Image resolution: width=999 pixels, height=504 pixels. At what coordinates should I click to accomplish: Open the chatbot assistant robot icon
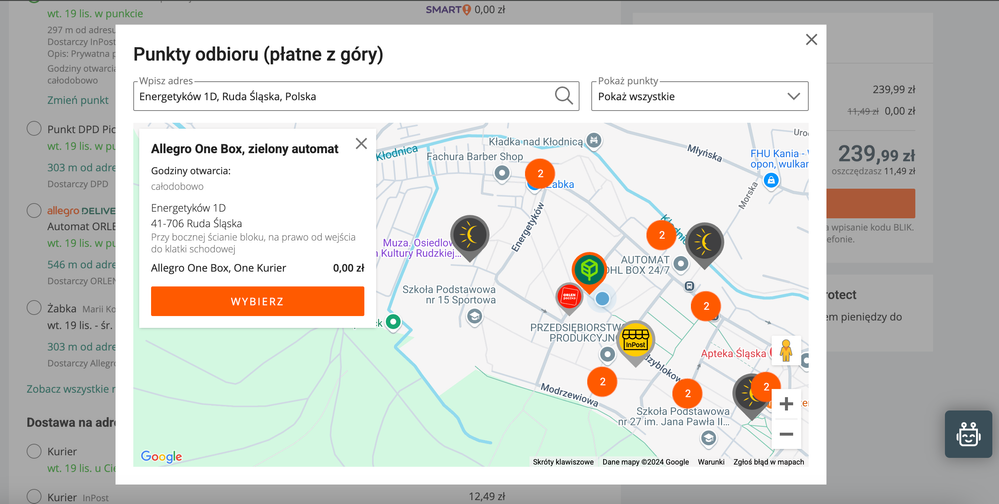pos(968,434)
